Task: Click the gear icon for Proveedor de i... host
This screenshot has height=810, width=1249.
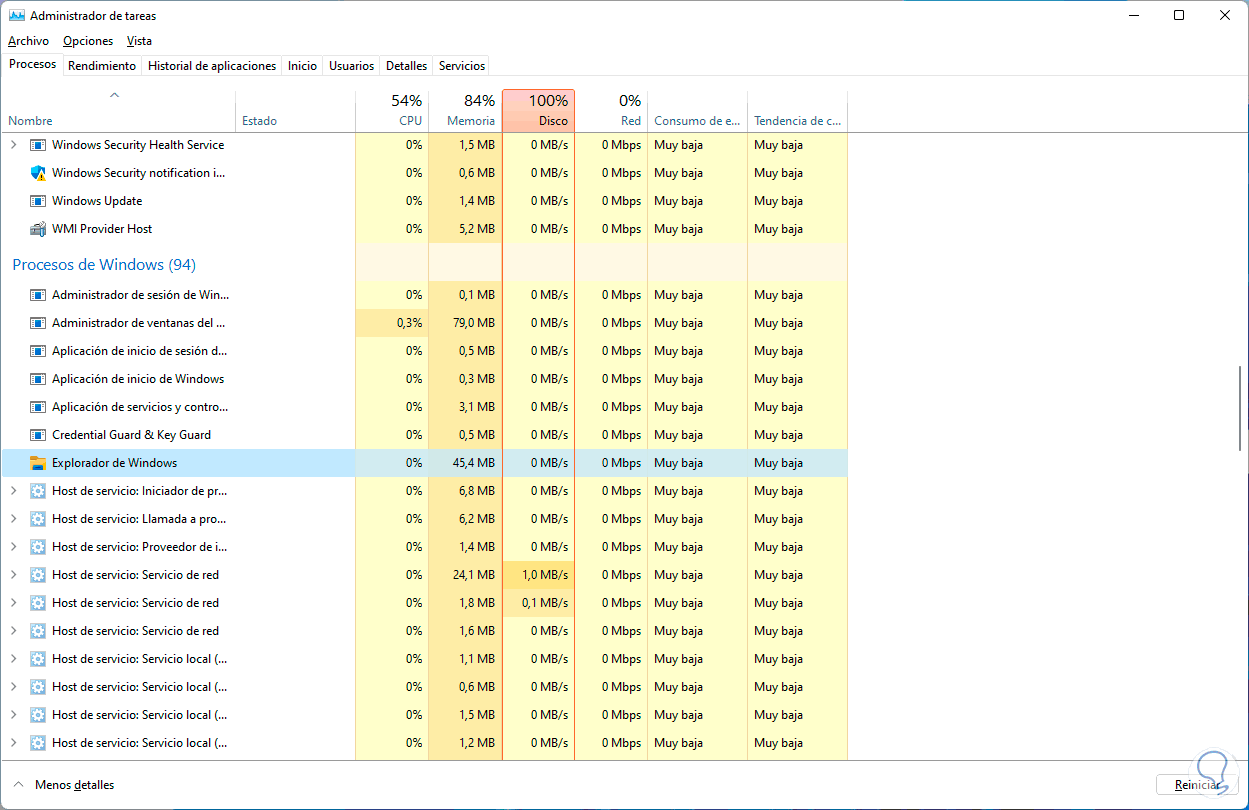Action: point(38,547)
